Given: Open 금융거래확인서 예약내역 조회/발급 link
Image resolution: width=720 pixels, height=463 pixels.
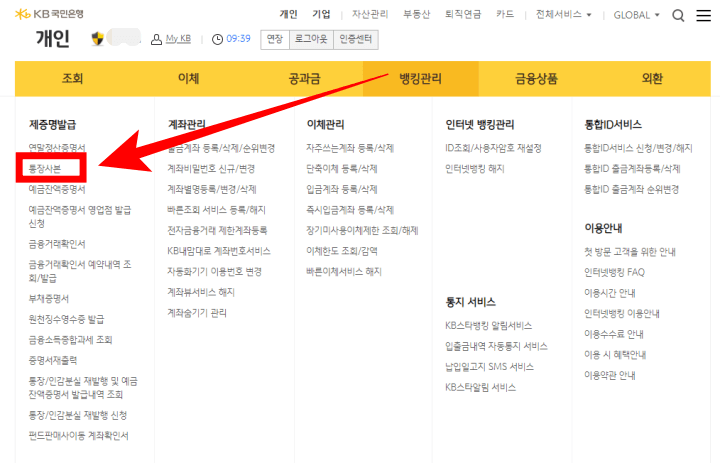Looking at the screenshot, I should click(80, 271).
